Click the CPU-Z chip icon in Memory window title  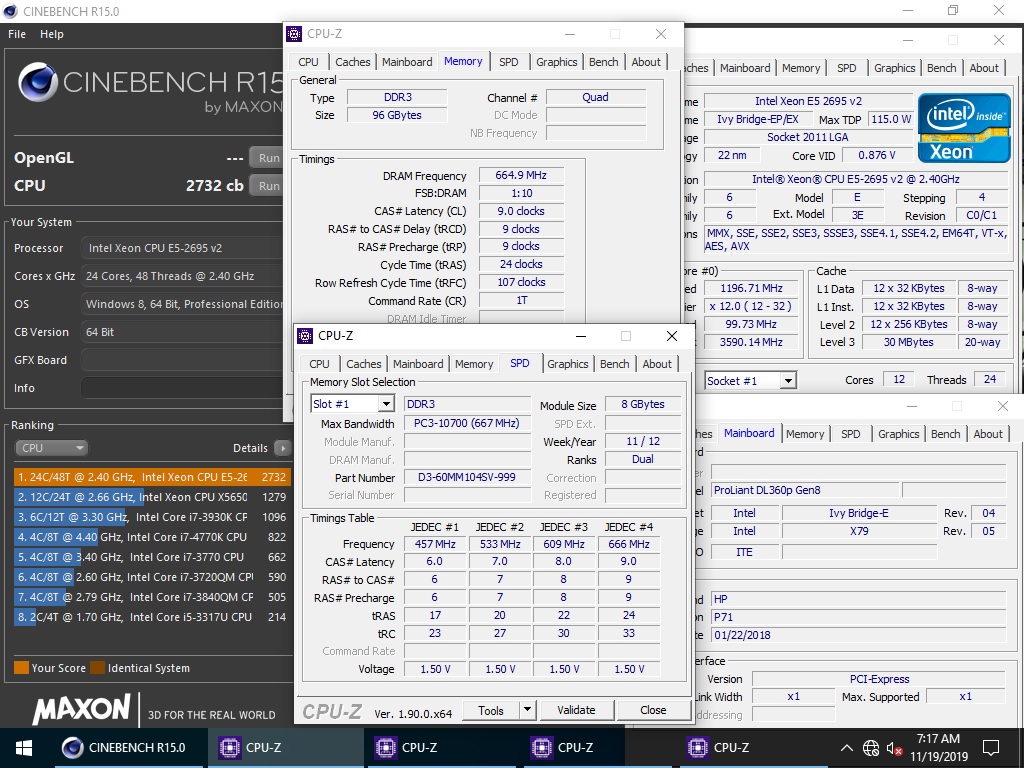click(x=295, y=34)
